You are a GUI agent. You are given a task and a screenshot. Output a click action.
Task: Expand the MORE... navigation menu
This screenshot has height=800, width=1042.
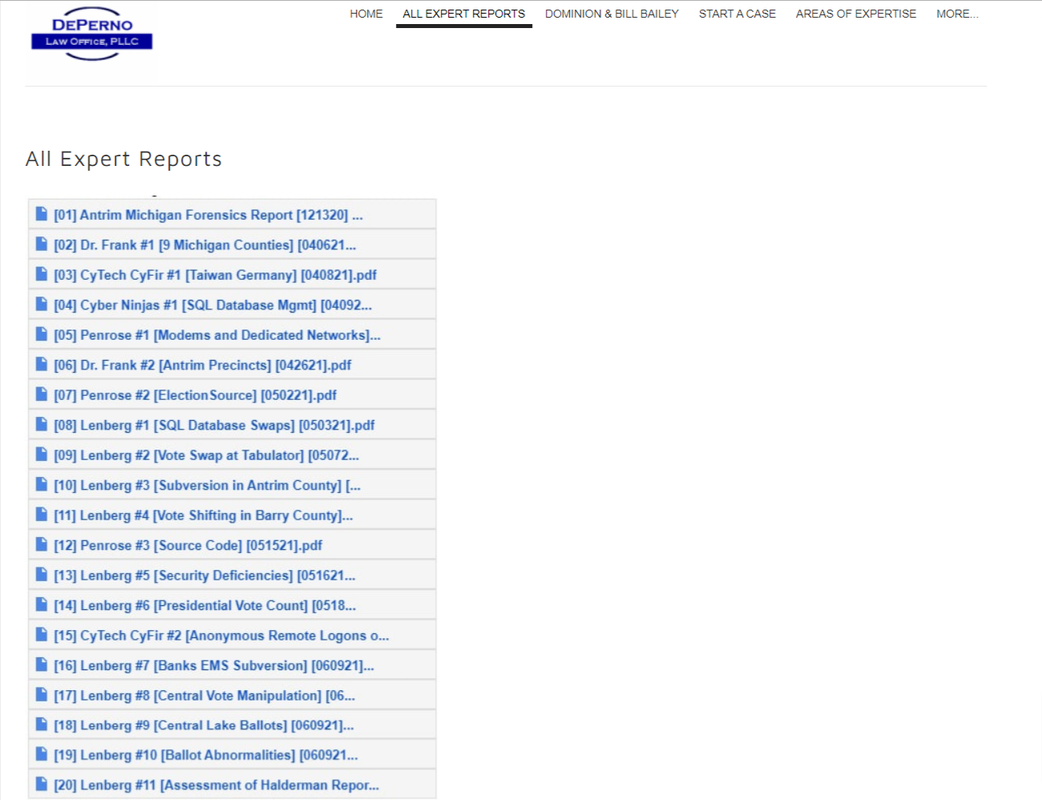[x=957, y=14]
